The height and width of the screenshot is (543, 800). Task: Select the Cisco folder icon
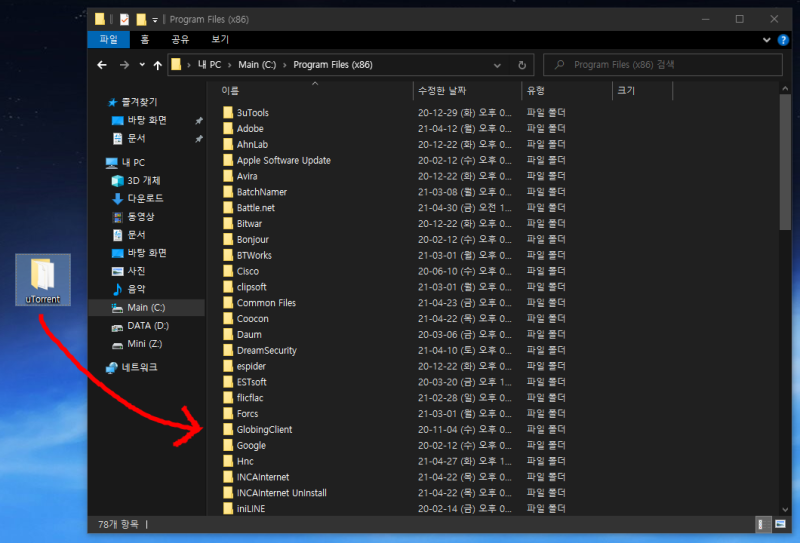[x=228, y=270]
